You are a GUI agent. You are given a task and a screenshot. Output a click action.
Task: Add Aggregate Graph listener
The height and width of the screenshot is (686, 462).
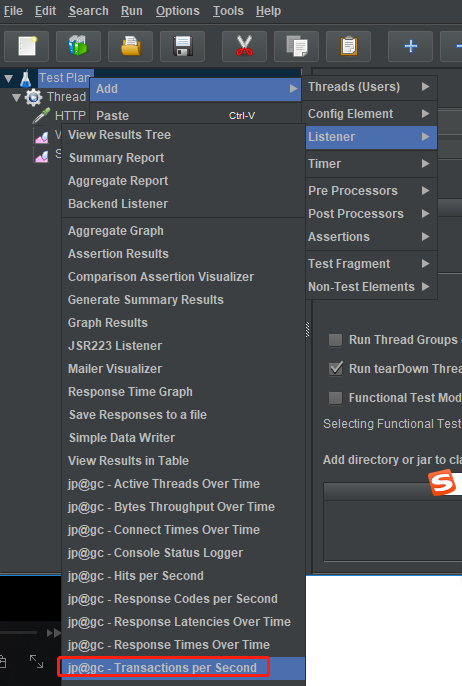pyautogui.click(x=183, y=231)
